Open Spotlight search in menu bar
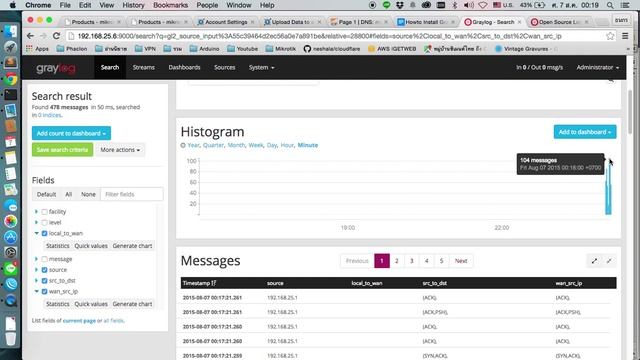 [610, 5]
